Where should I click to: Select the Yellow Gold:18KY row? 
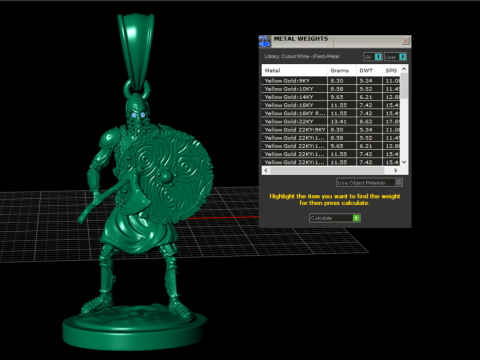coord(331,105)
